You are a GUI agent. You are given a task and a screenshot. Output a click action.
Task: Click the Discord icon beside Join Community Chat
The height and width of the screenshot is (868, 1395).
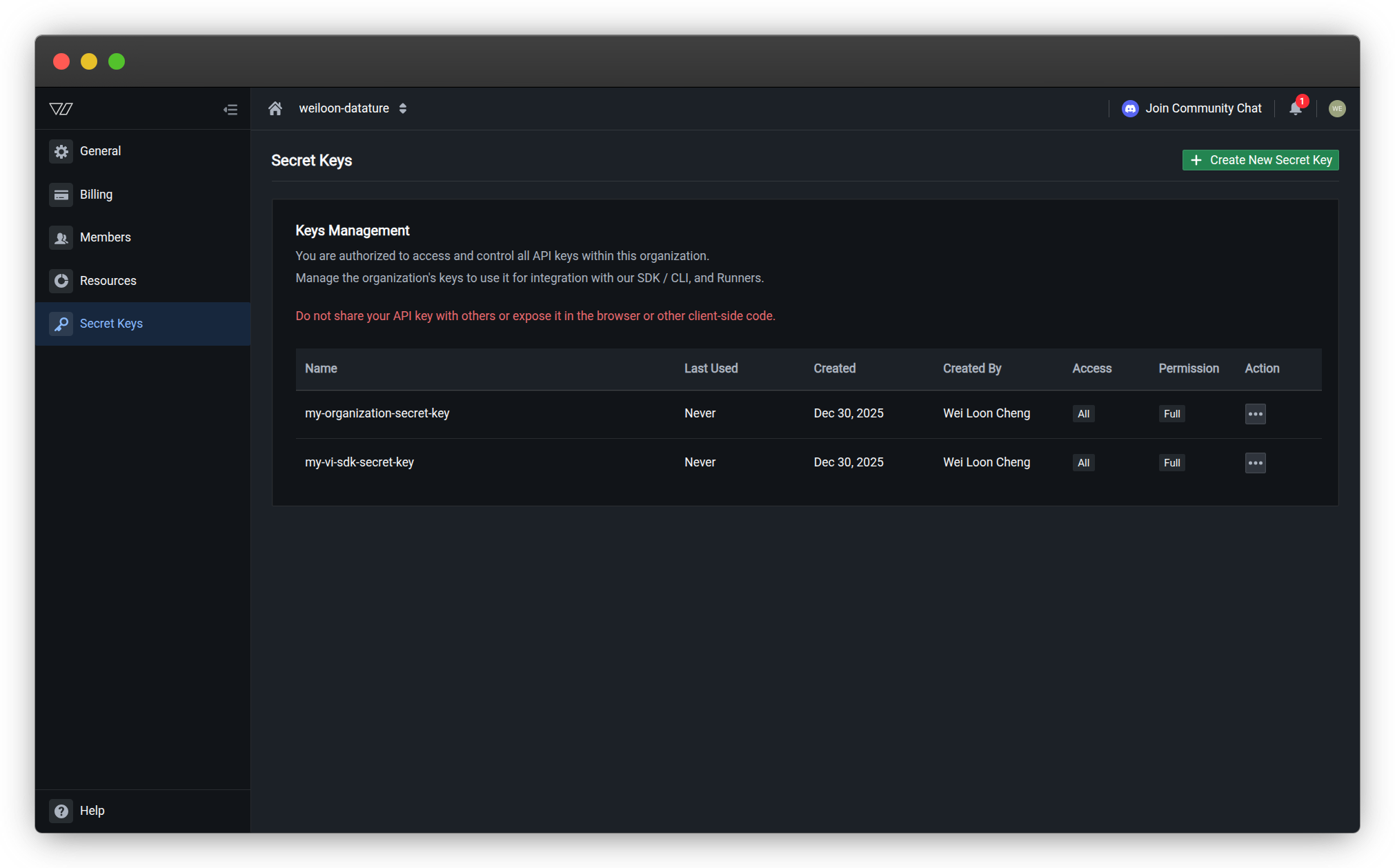[x=1129, y=108]
